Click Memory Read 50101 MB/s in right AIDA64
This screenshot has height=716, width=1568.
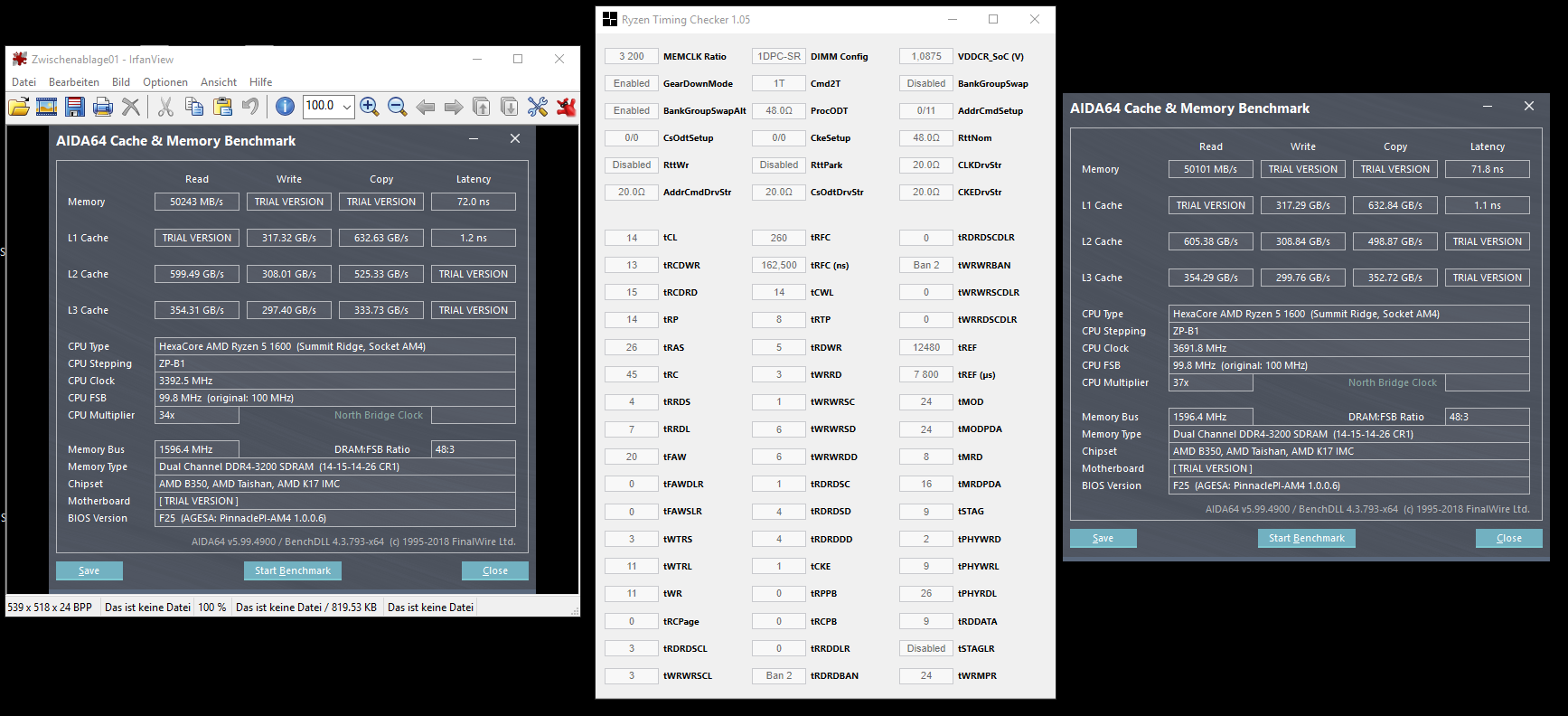click(x=1211, y=169)
